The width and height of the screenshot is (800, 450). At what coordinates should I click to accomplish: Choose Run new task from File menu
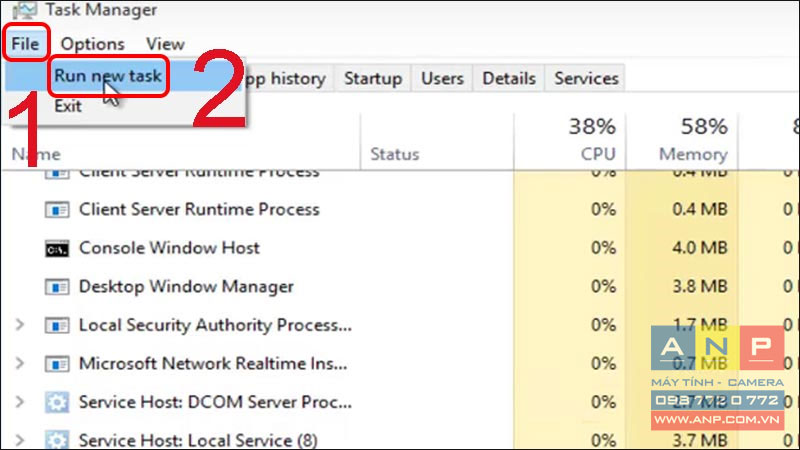(x=108, y=76)
